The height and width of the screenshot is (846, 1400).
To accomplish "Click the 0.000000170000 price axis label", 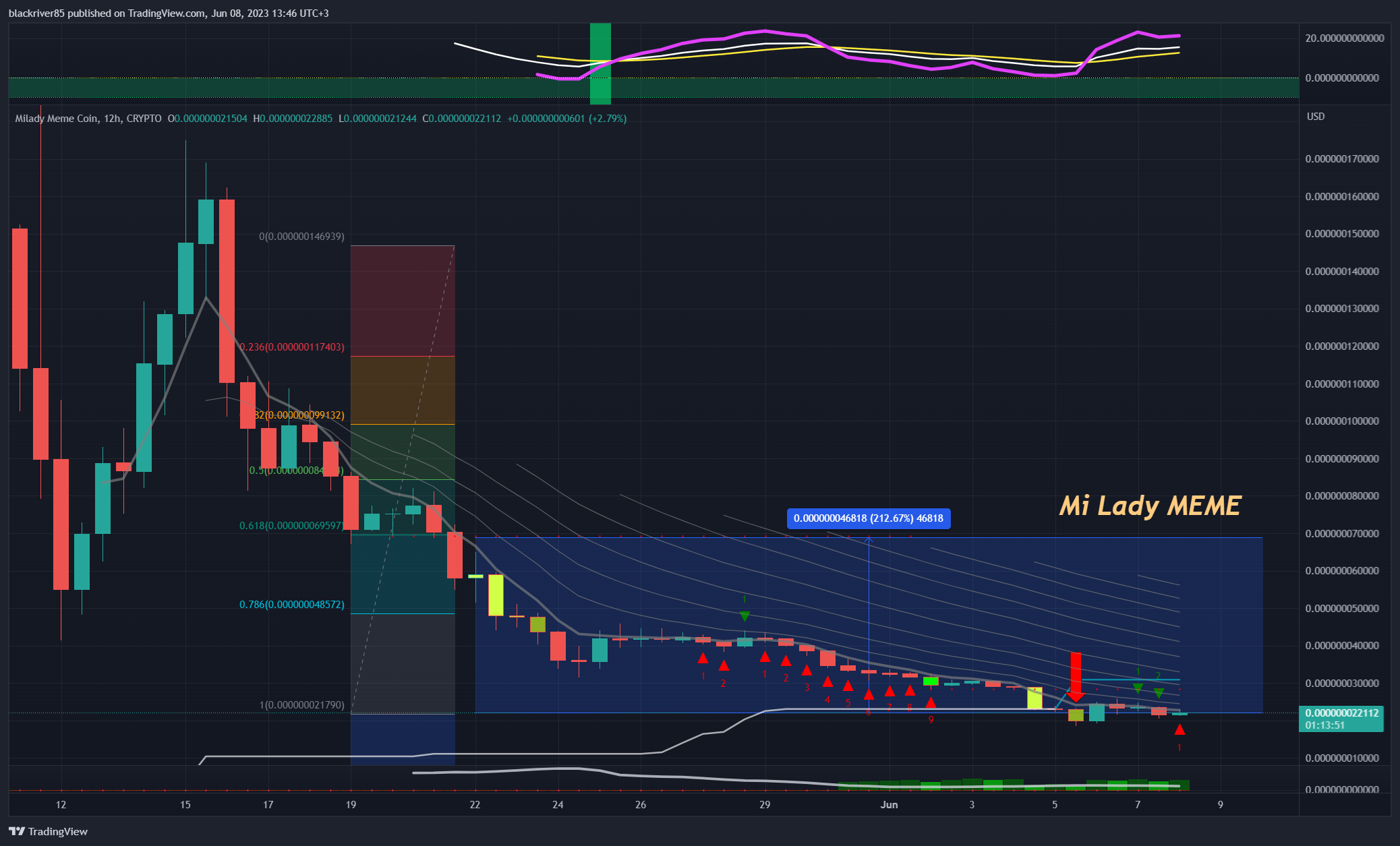I will click(1342, 159).
